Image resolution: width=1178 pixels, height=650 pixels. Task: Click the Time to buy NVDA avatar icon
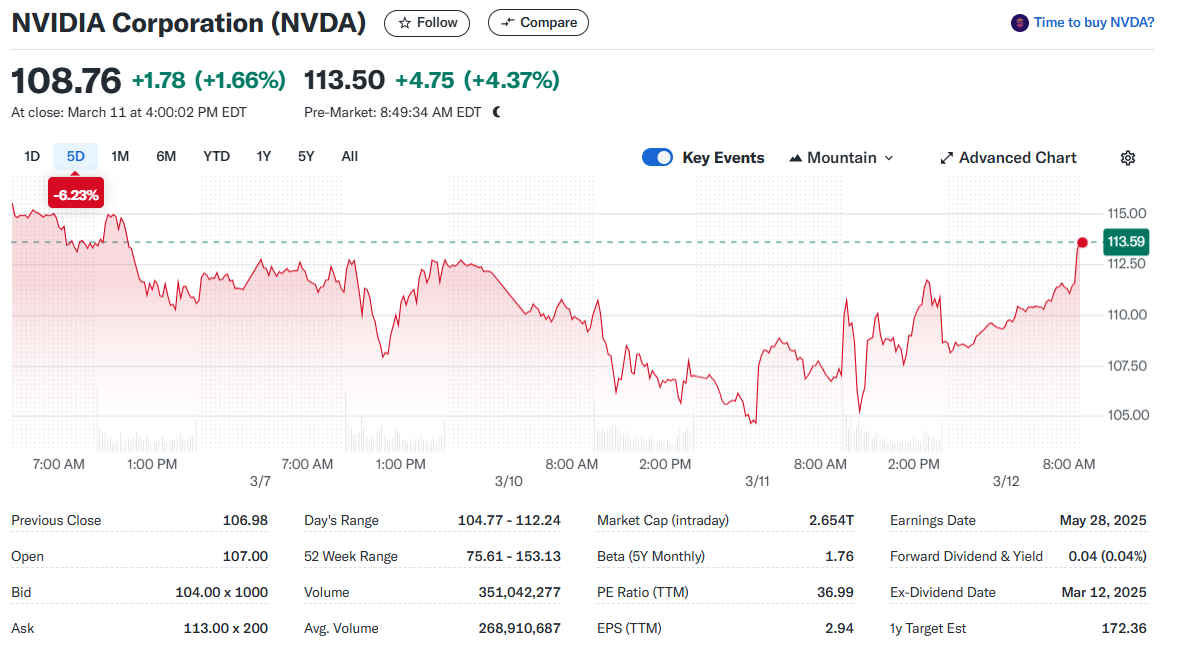coord(1019,23)
